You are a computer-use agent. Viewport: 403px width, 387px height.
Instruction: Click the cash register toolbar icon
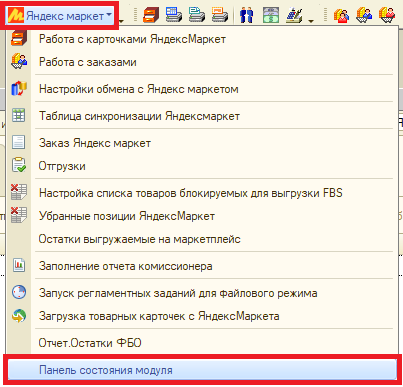click(x=294, y=15)
